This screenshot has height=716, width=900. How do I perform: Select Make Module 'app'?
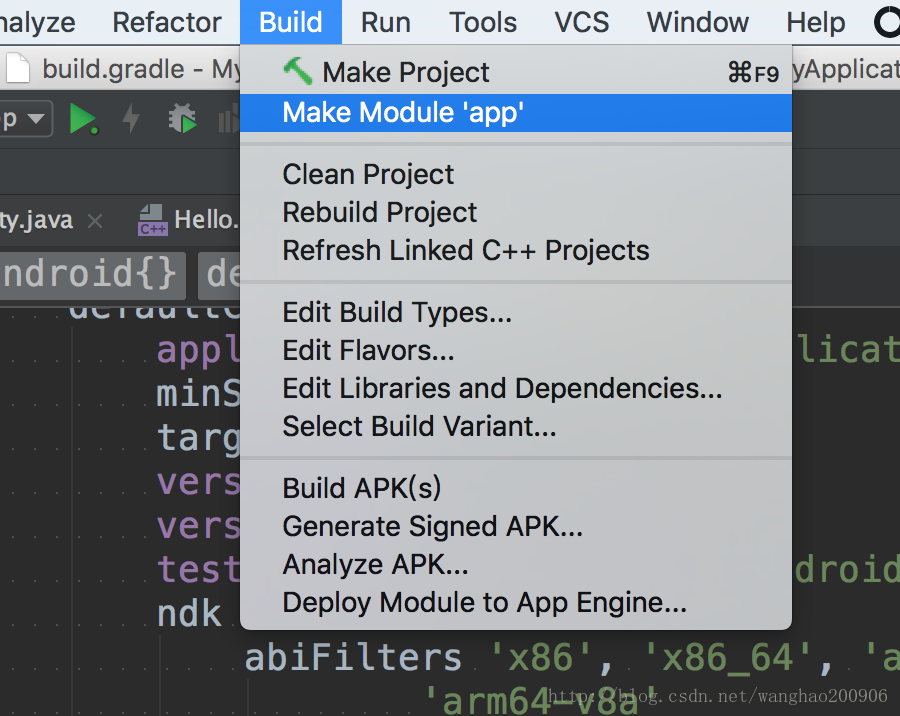[x=403, y=113]
